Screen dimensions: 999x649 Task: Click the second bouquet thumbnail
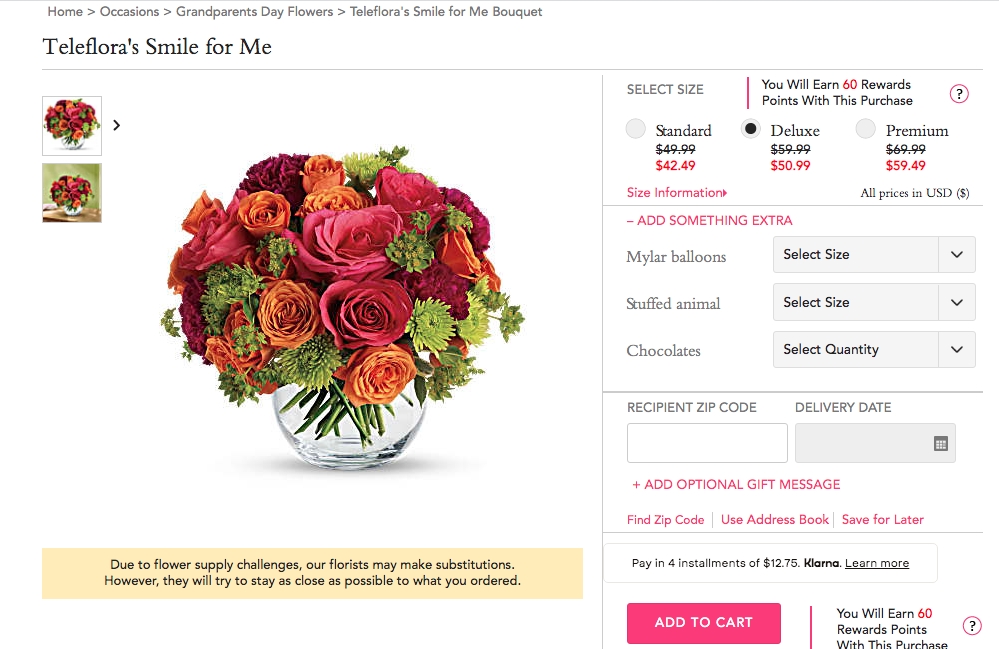tap(71, 193)
